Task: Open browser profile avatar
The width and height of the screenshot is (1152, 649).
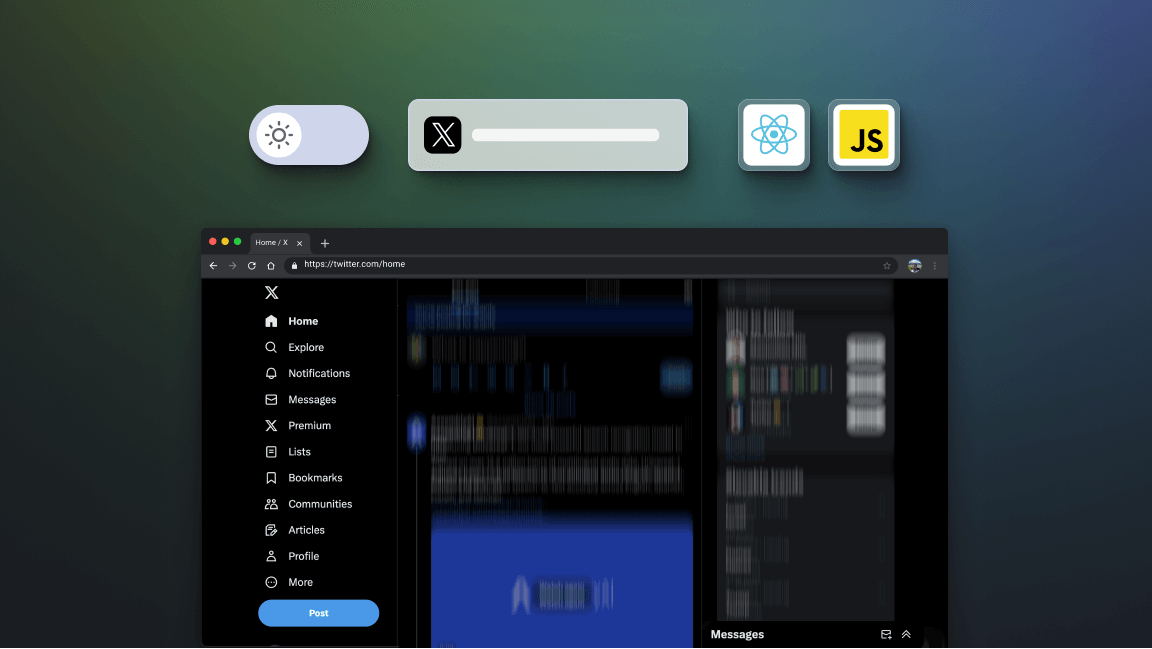Action: click(x=915, y=266)
